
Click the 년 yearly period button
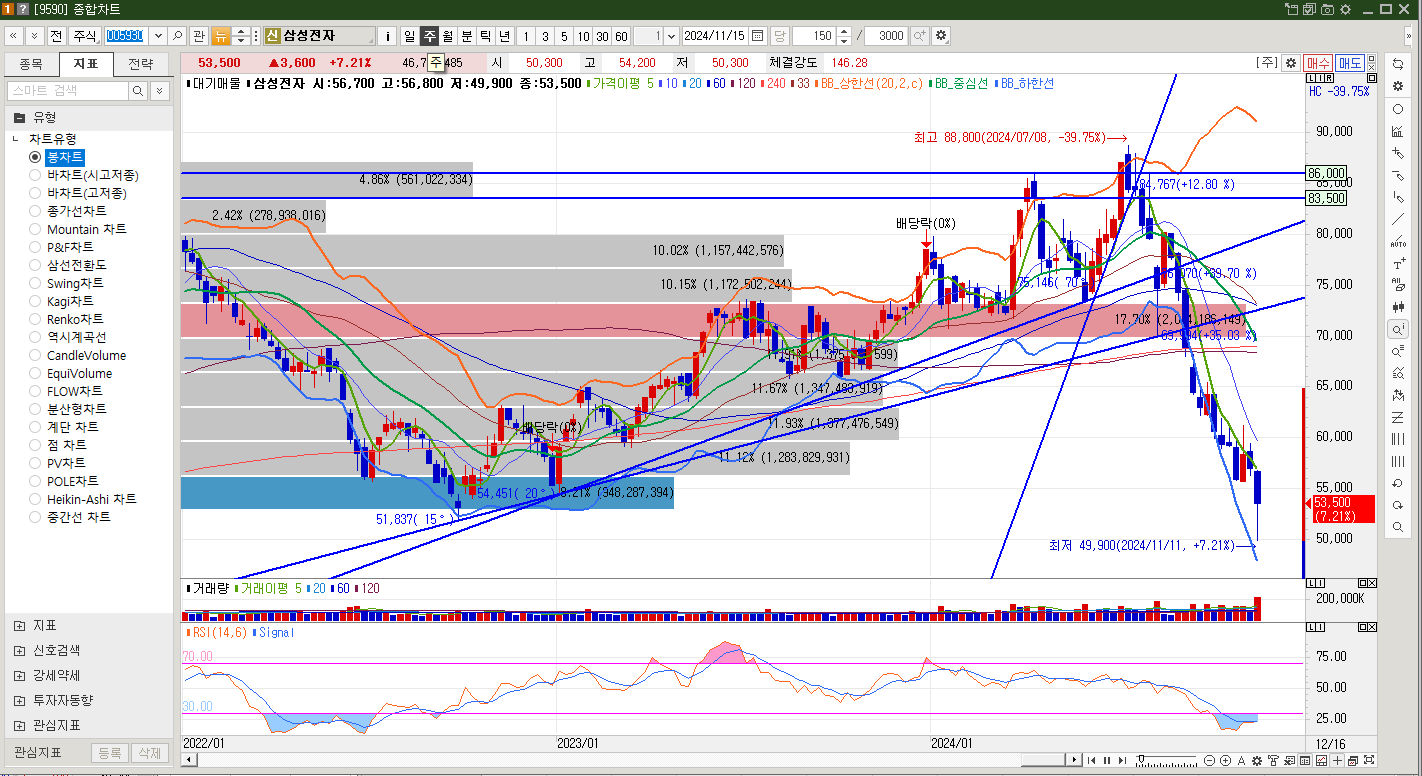coord(504,36)
